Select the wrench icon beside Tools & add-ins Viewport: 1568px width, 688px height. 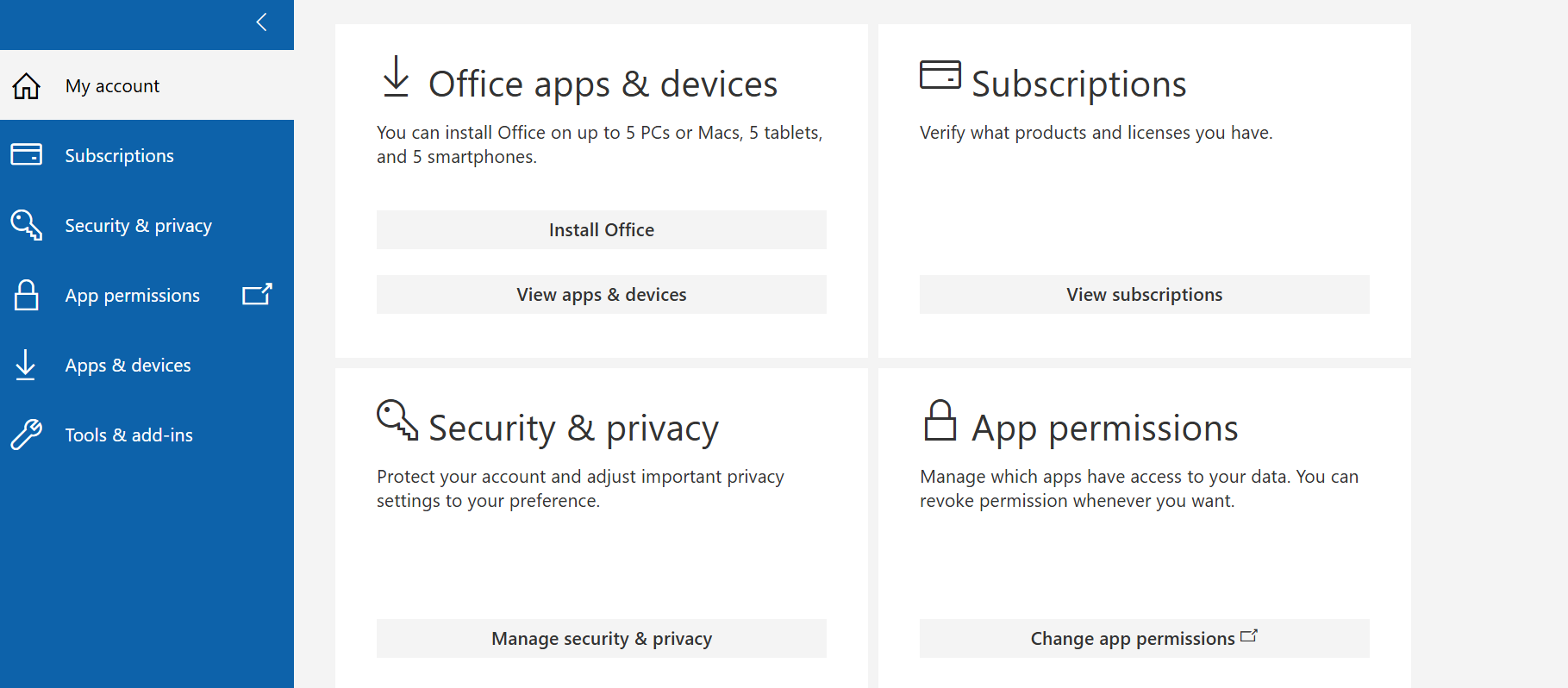pyautogui.click(x=27, y=435)
